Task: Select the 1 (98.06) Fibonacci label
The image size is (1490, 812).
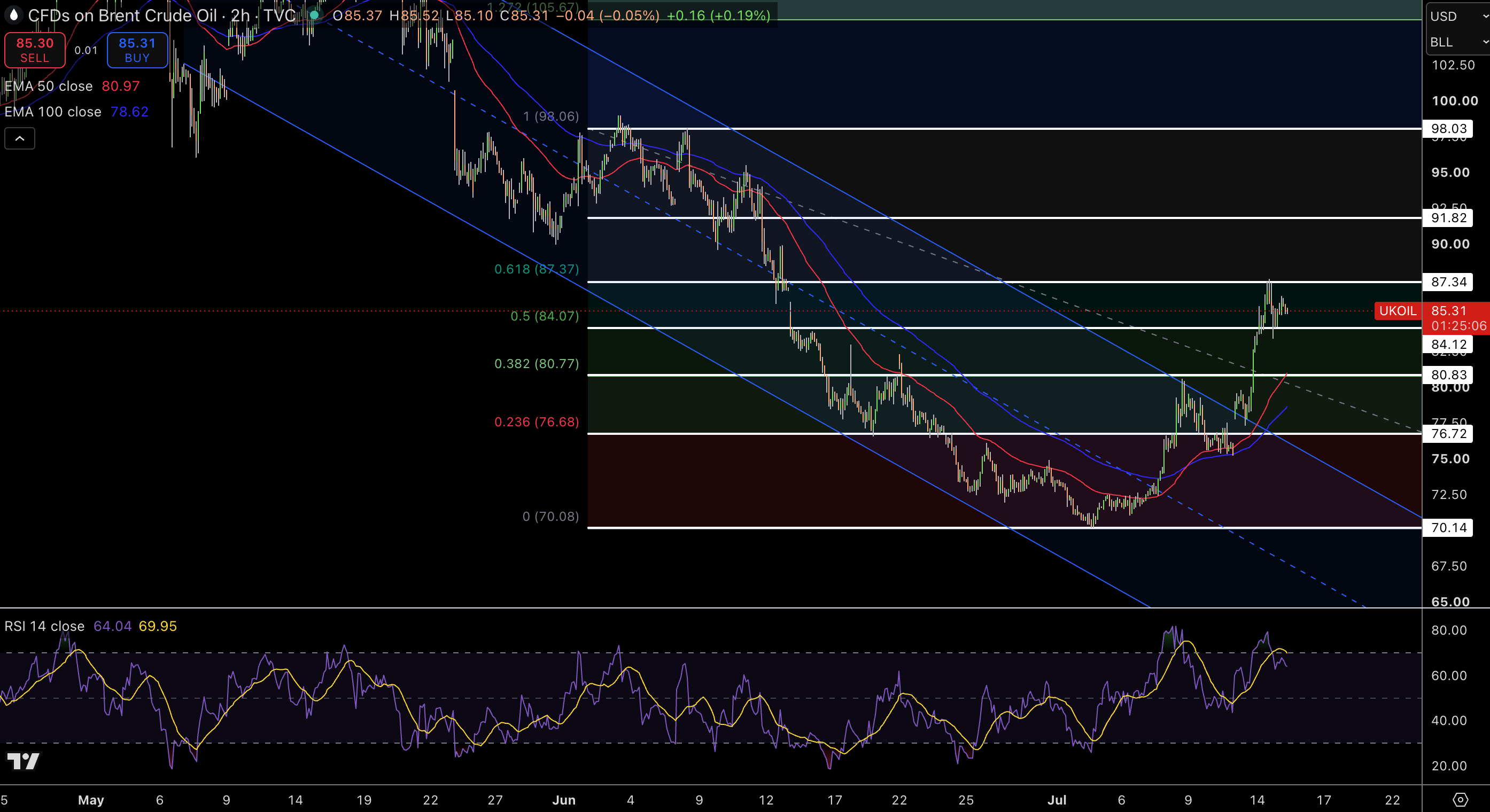Action: point(550,116)
